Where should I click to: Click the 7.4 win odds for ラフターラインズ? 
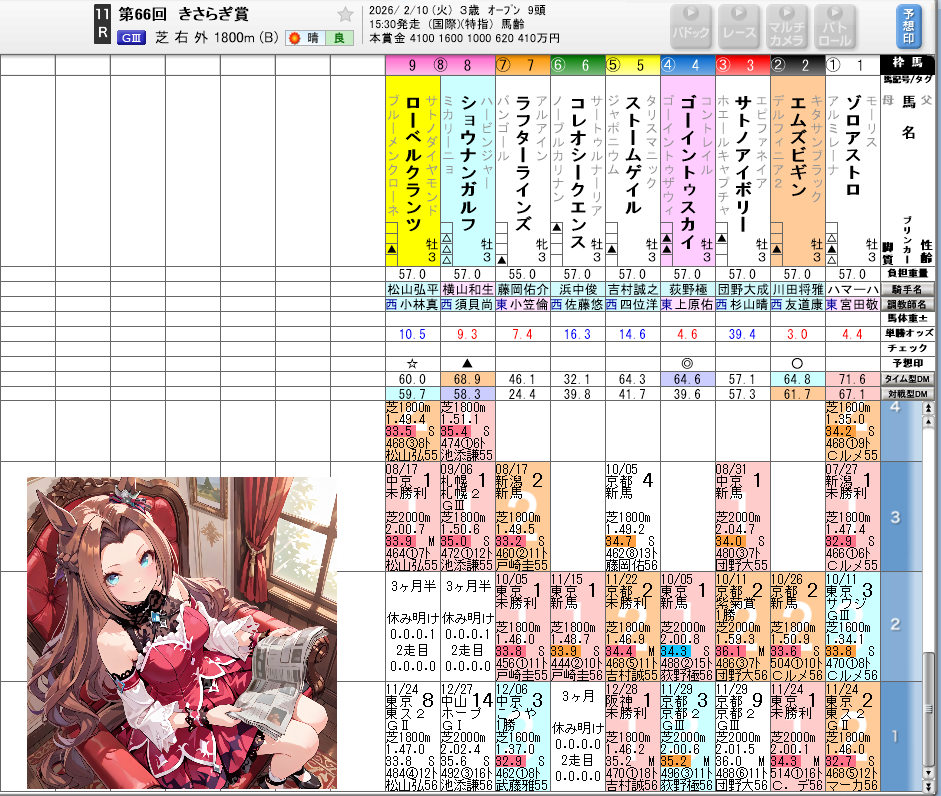click(x=521, y=334)
